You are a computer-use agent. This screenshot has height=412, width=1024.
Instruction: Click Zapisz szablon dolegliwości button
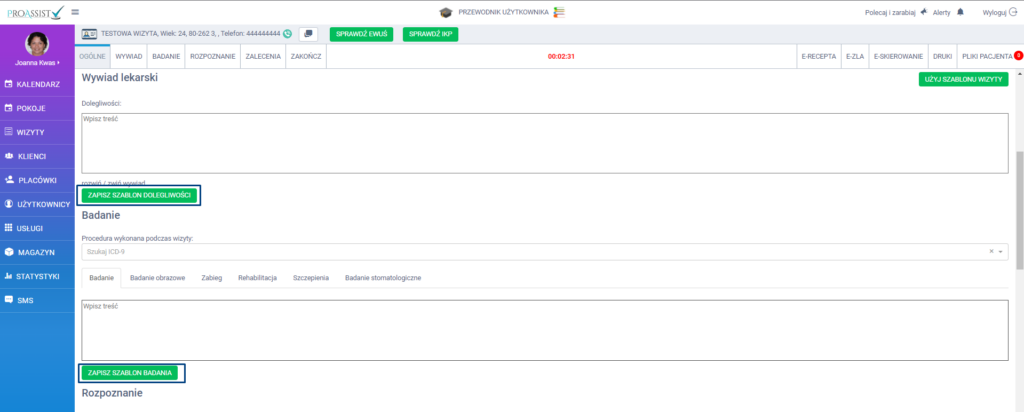[139, 195]
